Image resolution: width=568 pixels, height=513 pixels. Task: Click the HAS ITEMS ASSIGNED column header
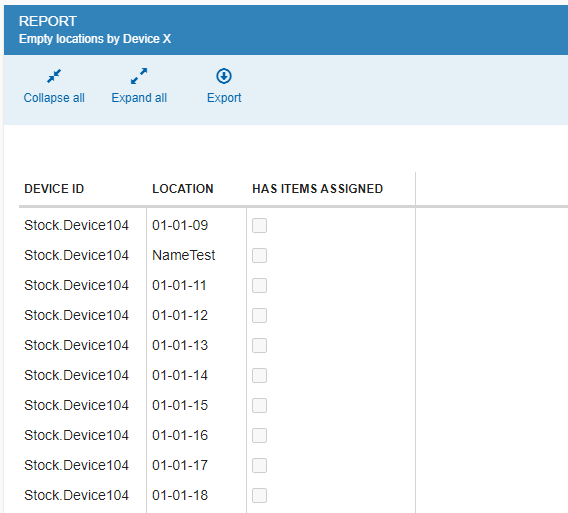pos(317,189)
